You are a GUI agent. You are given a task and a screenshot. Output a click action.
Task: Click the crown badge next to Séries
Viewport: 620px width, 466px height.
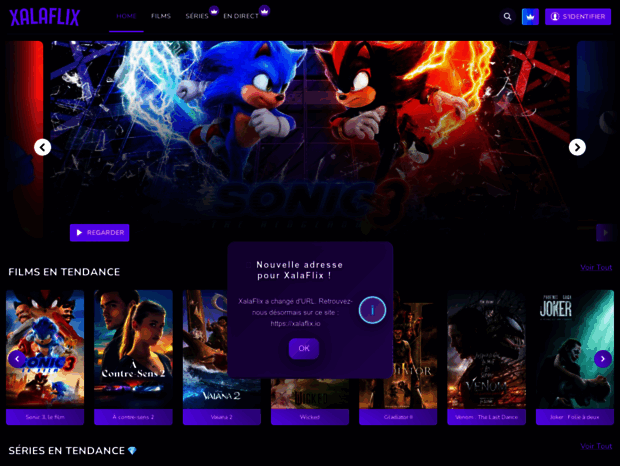pos(214,11)
